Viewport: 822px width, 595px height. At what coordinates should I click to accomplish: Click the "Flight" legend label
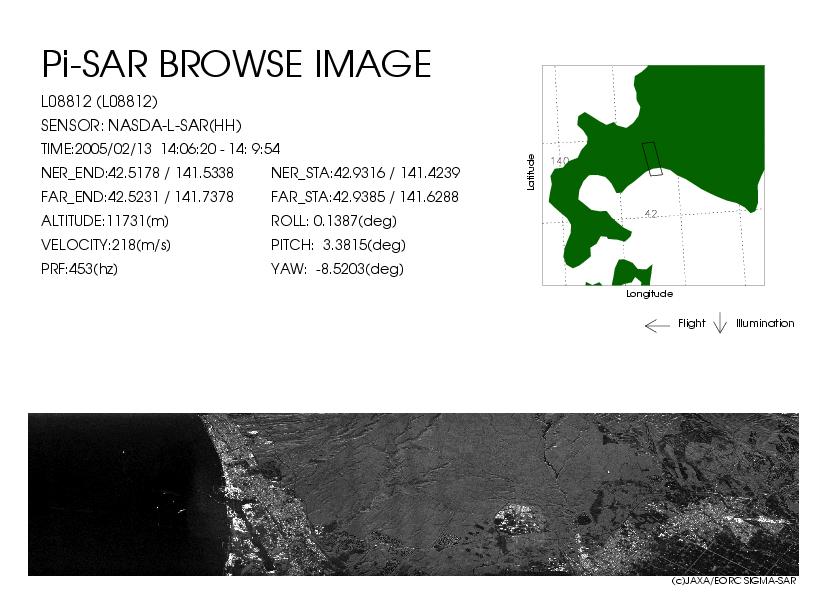click(691, 323)
